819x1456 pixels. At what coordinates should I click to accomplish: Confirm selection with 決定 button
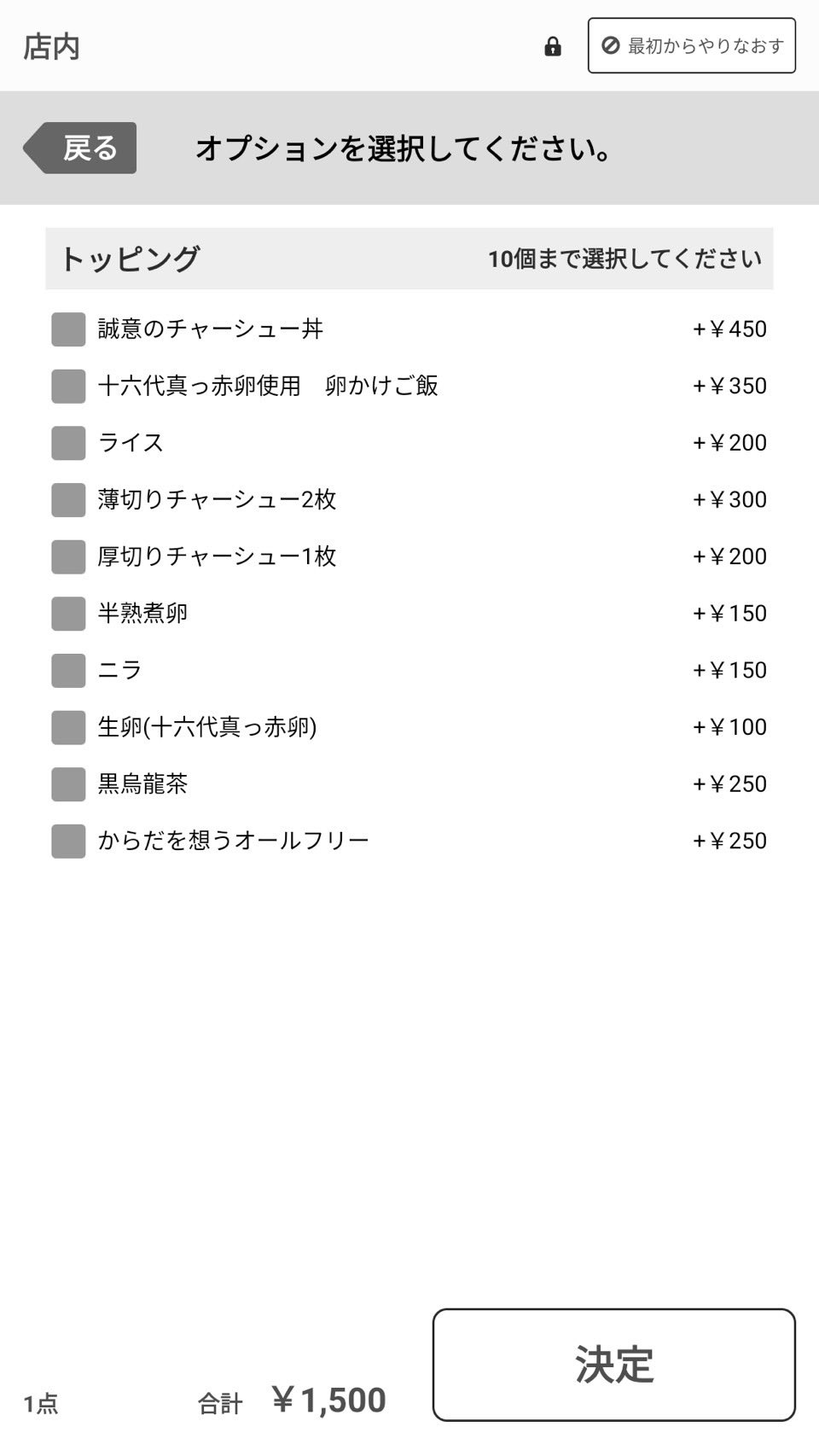pyautogui.click(x=613, y=1364)
